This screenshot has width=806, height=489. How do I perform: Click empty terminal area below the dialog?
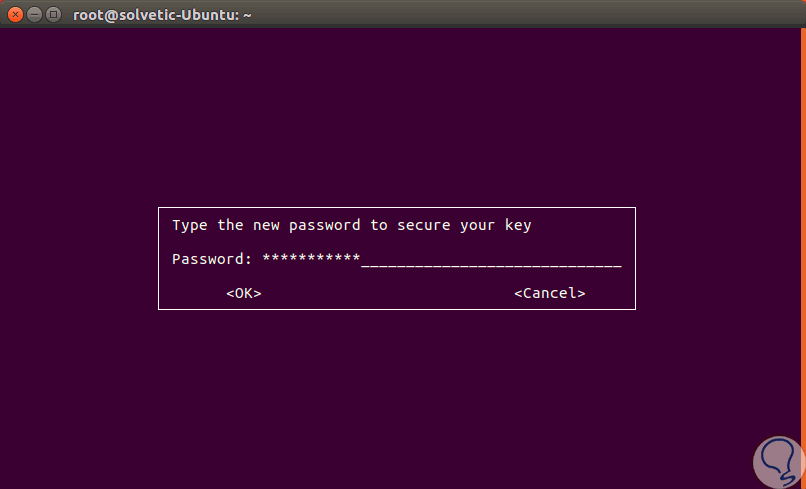tap(400, 400)
